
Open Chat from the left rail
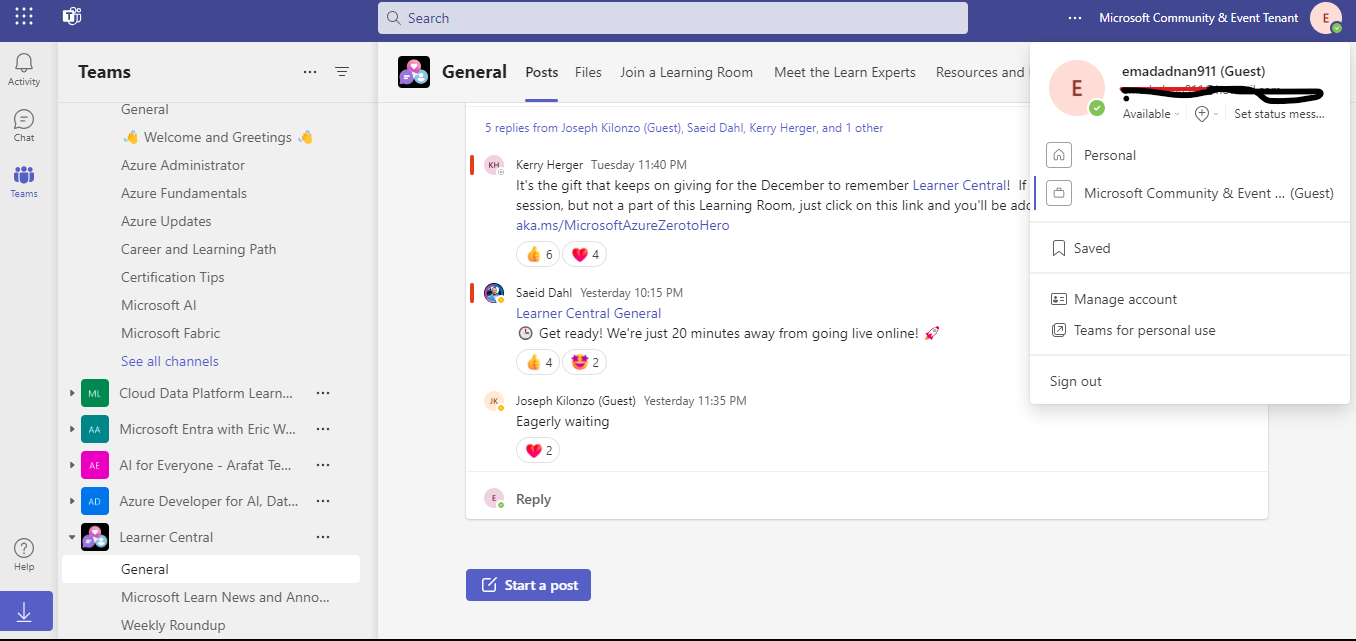click(x=23, y=119)
